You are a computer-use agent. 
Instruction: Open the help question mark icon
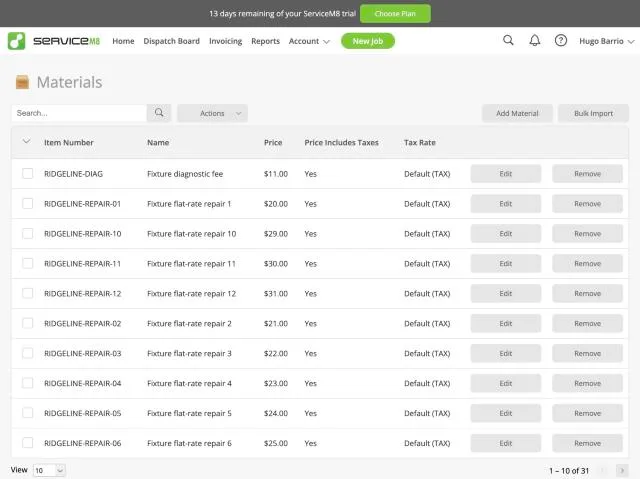[561, 40]
